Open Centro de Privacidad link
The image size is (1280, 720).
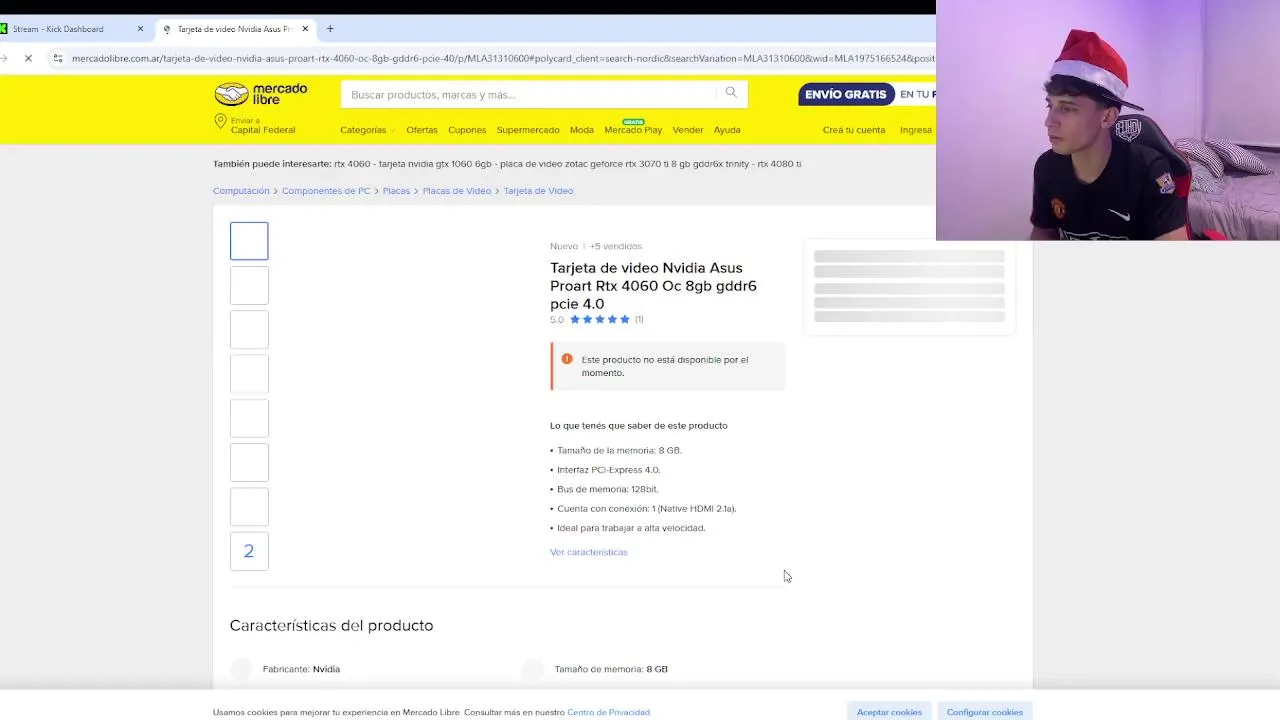pos(608,712)
